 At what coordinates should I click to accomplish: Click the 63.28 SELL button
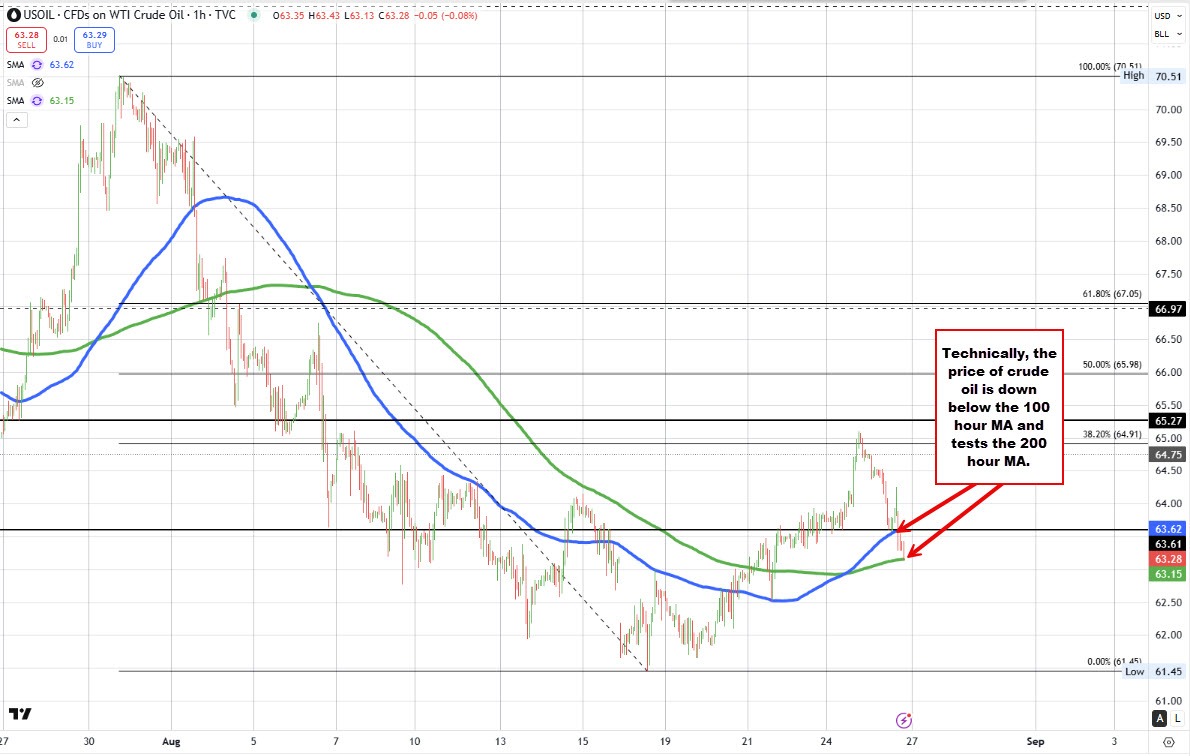click(26, 39)
